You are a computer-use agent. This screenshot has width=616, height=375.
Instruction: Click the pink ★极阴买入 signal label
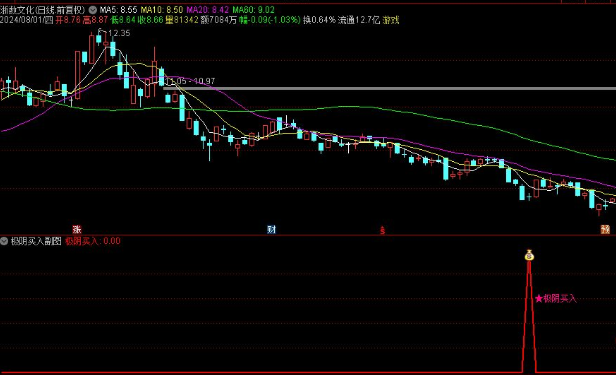tap(556, 299)
